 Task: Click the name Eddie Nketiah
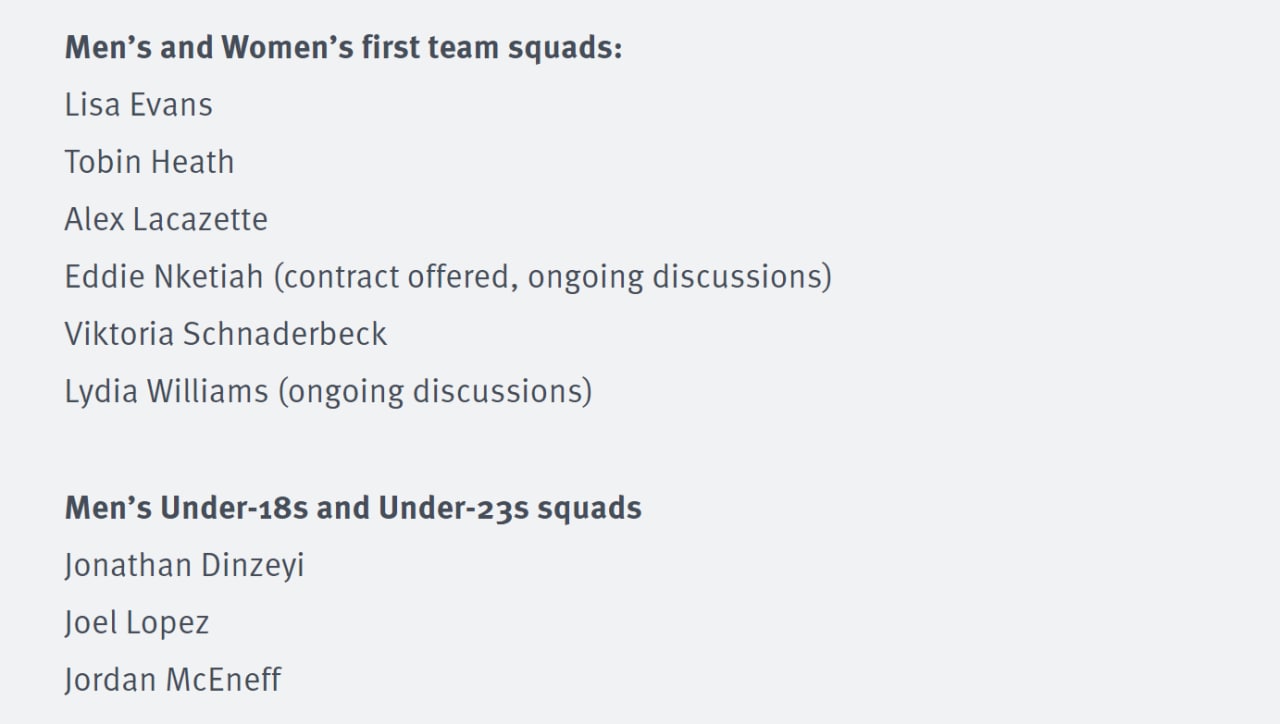pos(164,277)
